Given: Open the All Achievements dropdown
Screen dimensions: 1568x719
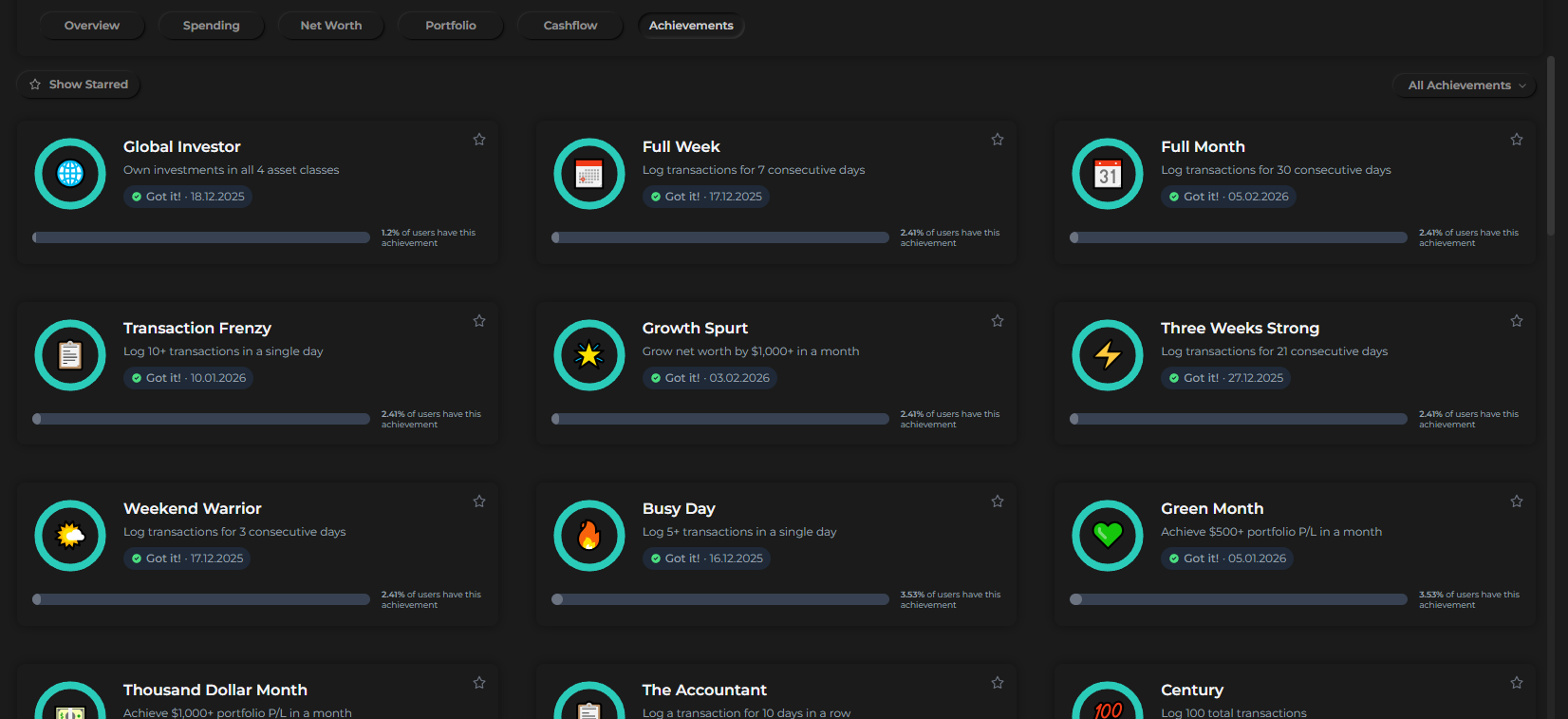Looking at the screenshot, I should 1465,85.
